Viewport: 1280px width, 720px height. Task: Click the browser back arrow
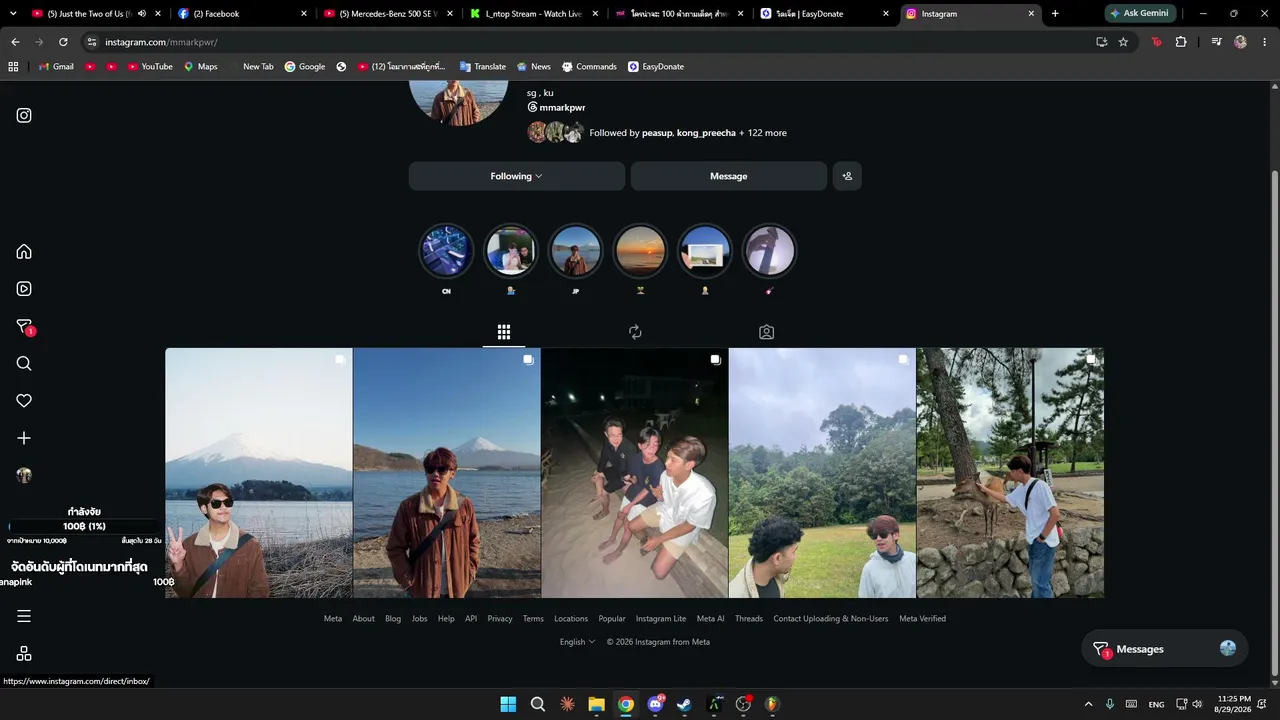tap(15, 42)
